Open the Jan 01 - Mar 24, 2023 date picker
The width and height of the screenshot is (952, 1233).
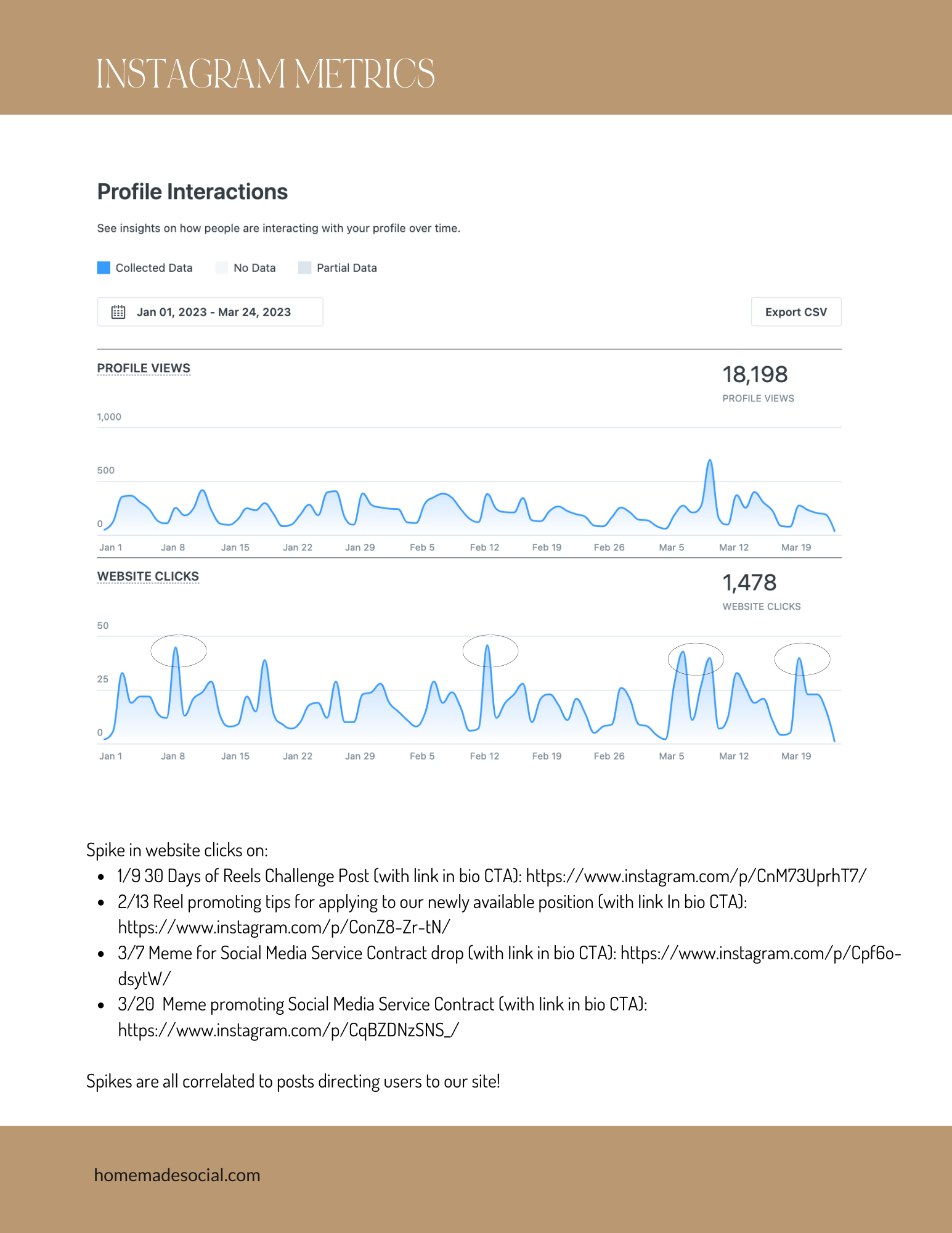(210, 312)
